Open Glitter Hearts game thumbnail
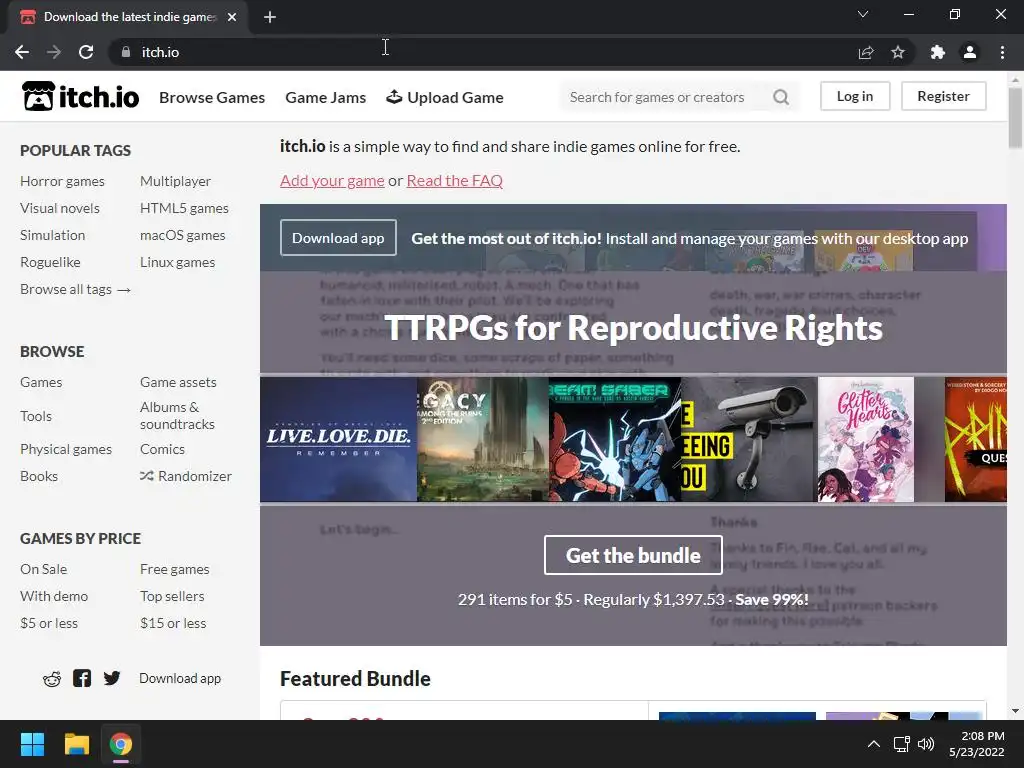This screenshot has height=768, width=1024. pyautogui.click(x=866, y=439)
